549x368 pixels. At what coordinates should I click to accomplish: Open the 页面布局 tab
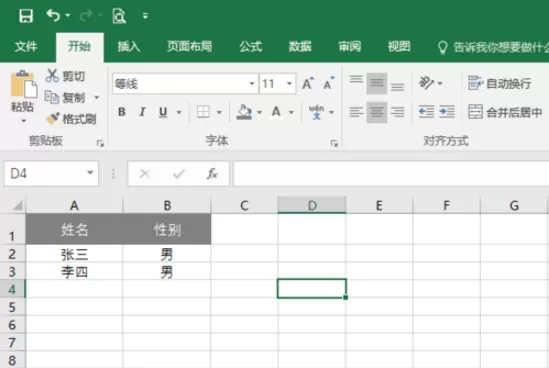point(189,46)
